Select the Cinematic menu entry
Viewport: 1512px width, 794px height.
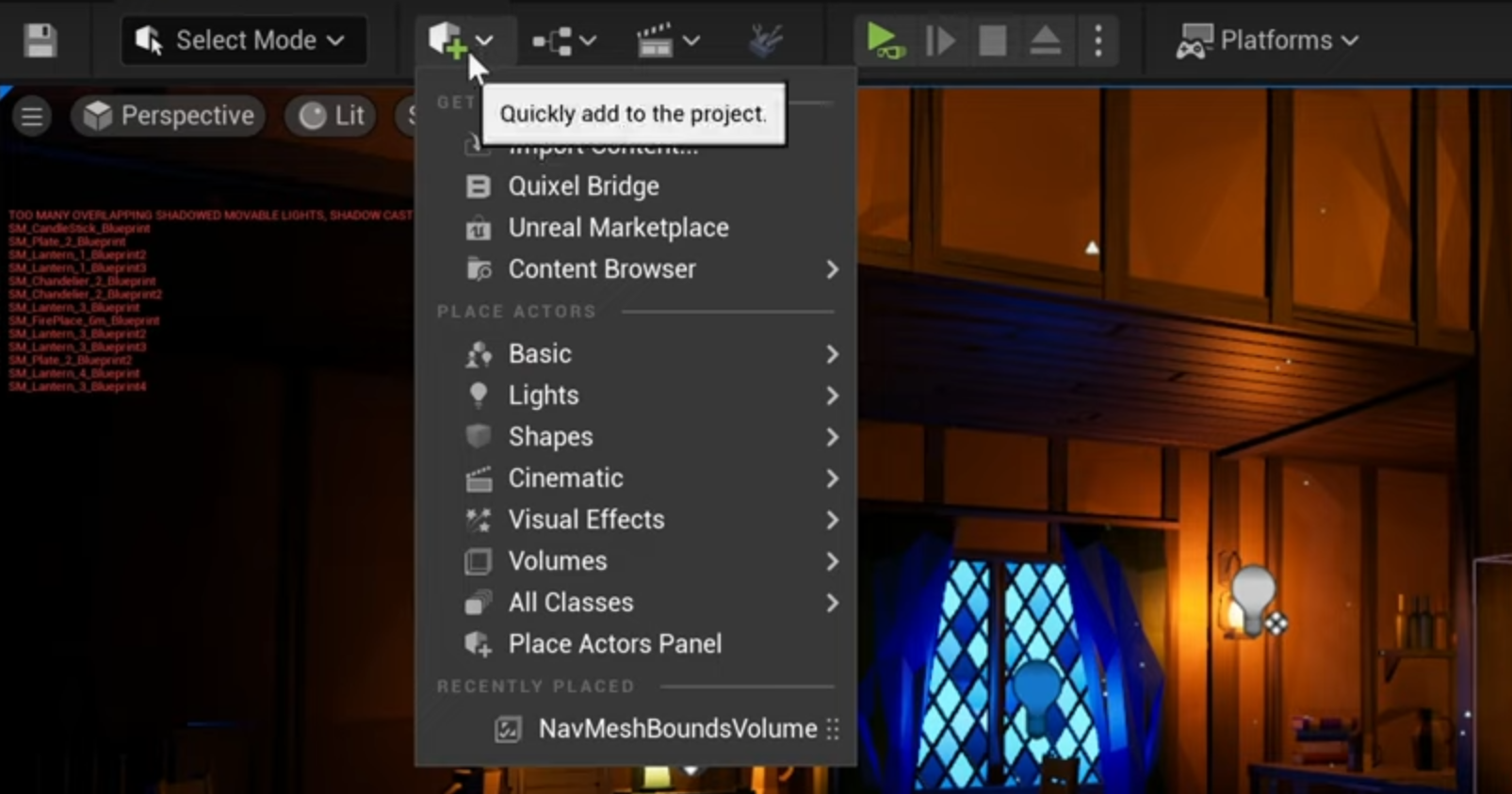pos(636,478)
